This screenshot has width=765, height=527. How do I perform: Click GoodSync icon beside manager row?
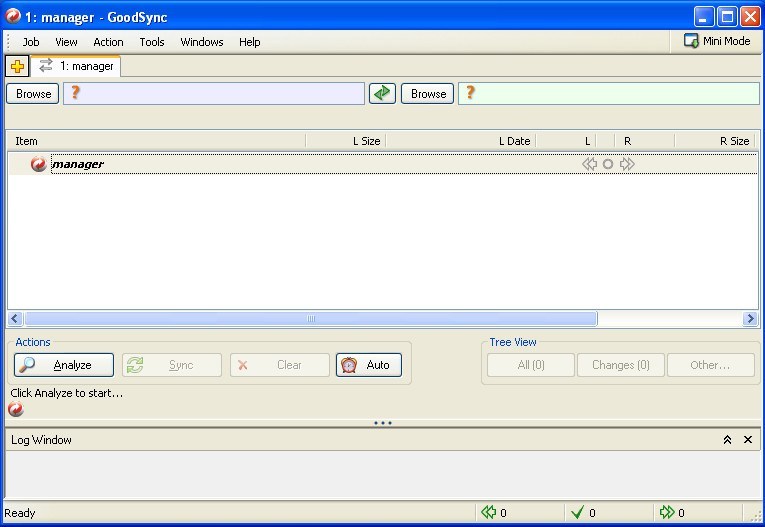(39, 164)
